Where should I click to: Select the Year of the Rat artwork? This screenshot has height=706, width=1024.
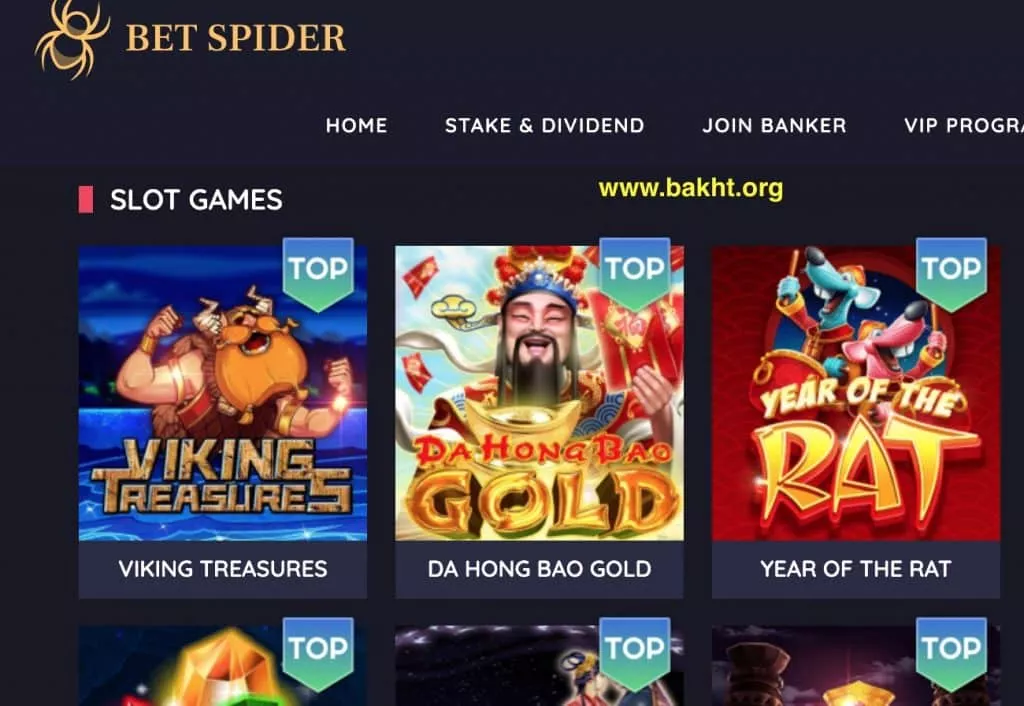(856, 393)
